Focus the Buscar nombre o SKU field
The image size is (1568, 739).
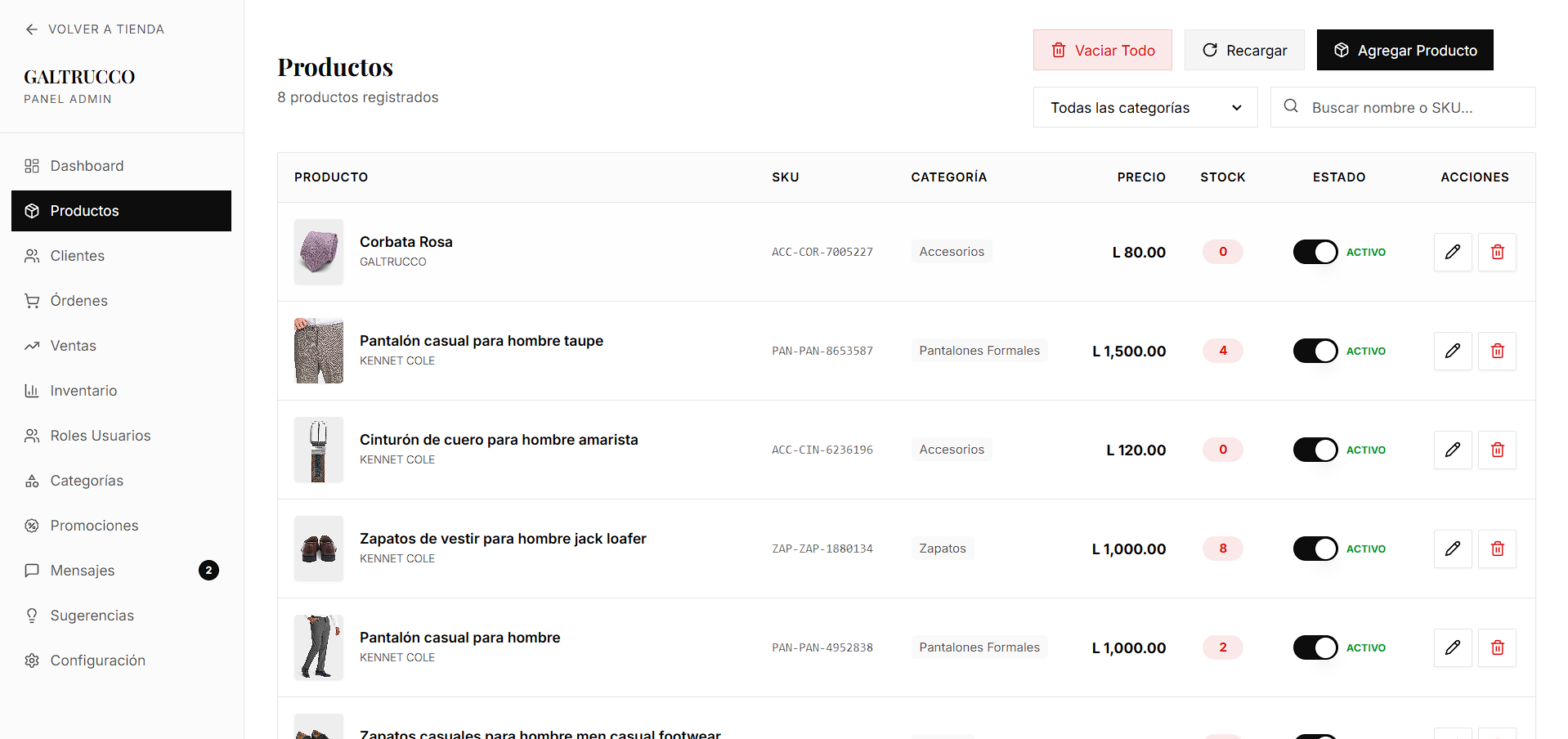pos(1414,108)
